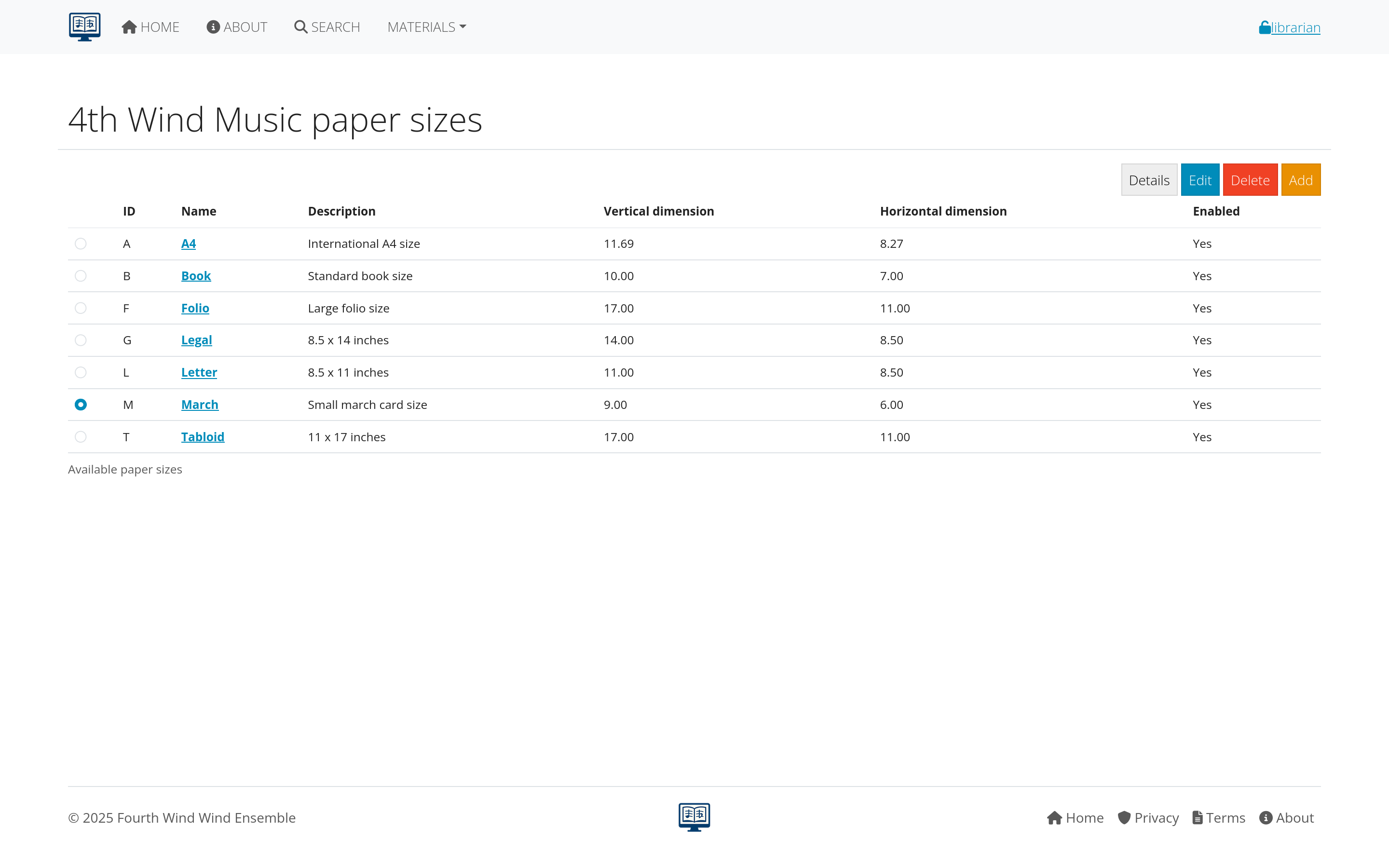1389x868 pixels.
Task: Click the shield icon beside Privacy
Action: [x=1124, y=817]
